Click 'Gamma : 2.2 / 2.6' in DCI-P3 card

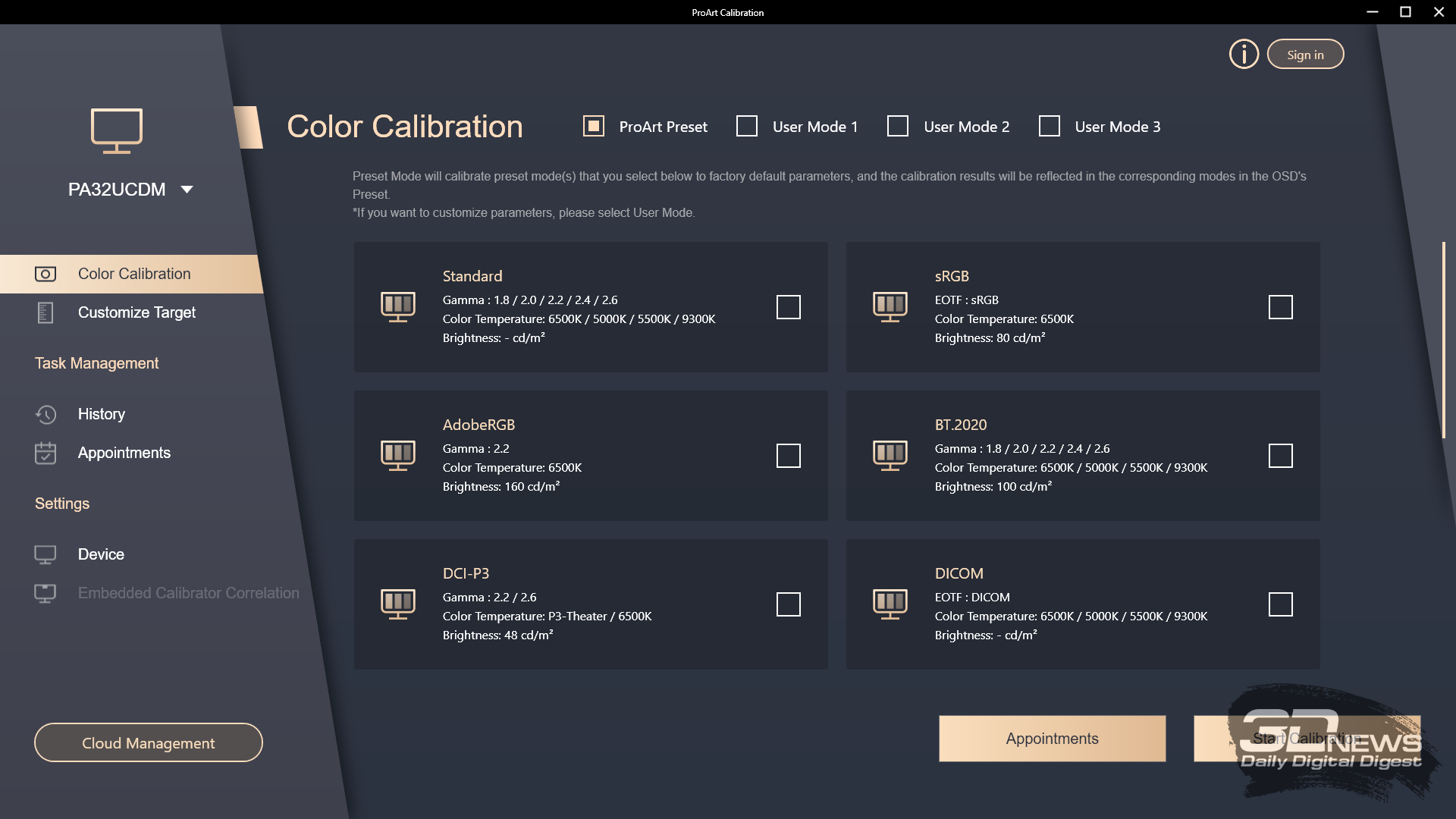point(489,597)
